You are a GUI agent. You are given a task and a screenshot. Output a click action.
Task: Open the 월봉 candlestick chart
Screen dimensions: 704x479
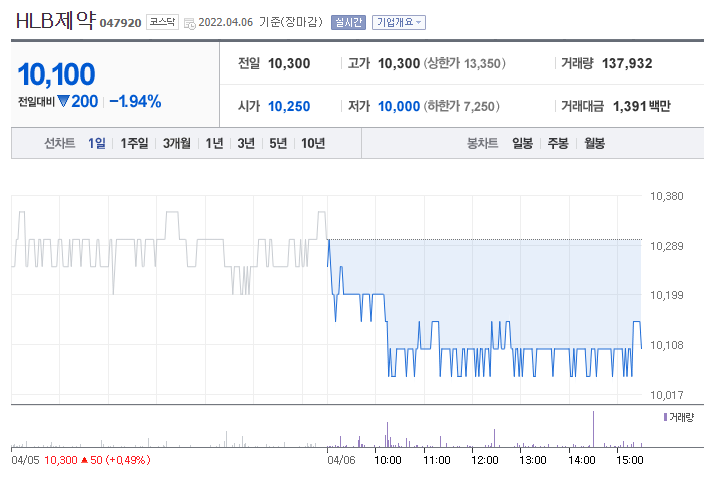pos(594,143)
